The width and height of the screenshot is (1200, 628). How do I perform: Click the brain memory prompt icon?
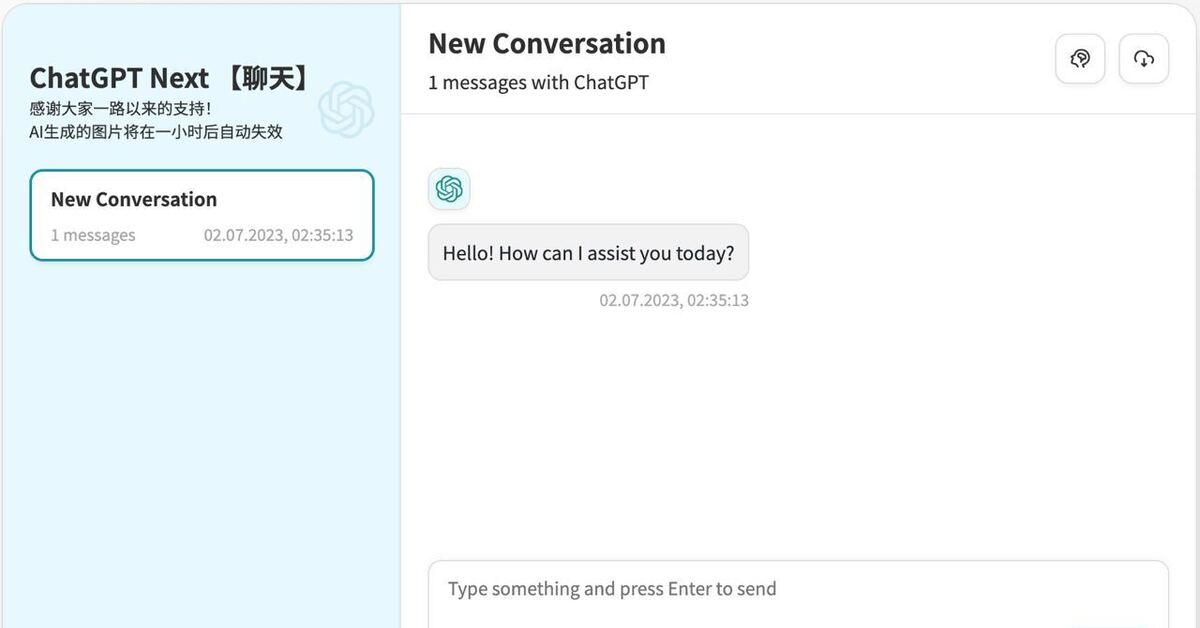(x=1080, y=59)
